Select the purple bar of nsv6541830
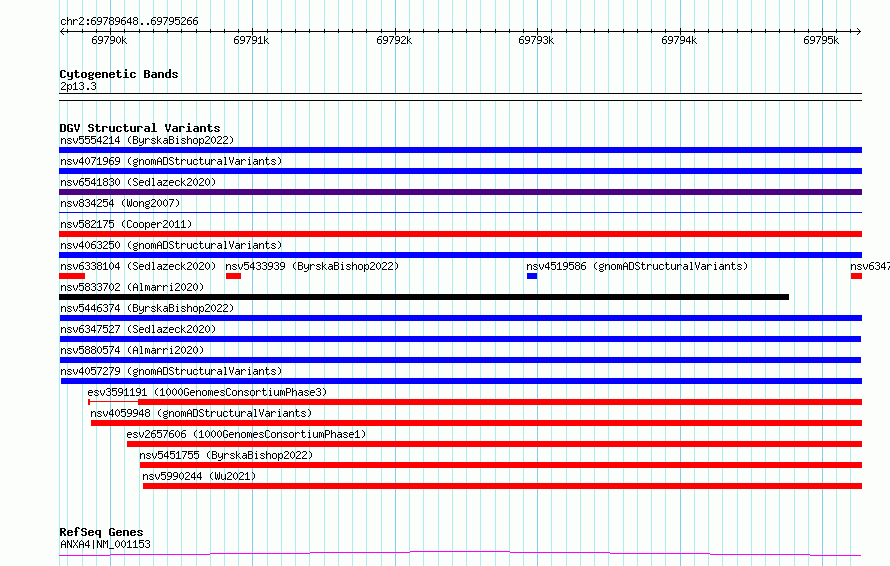 click(x=460, y=192)
